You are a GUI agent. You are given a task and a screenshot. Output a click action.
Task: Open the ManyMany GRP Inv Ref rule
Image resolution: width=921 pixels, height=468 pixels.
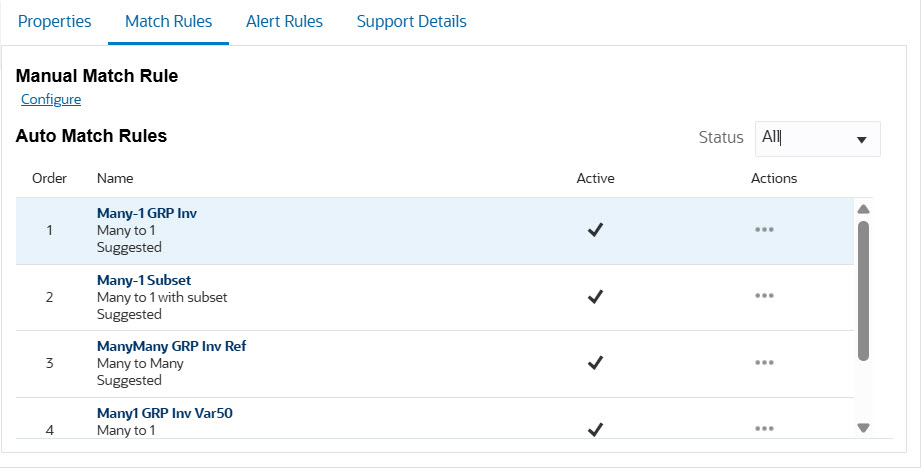pos(171,346)
